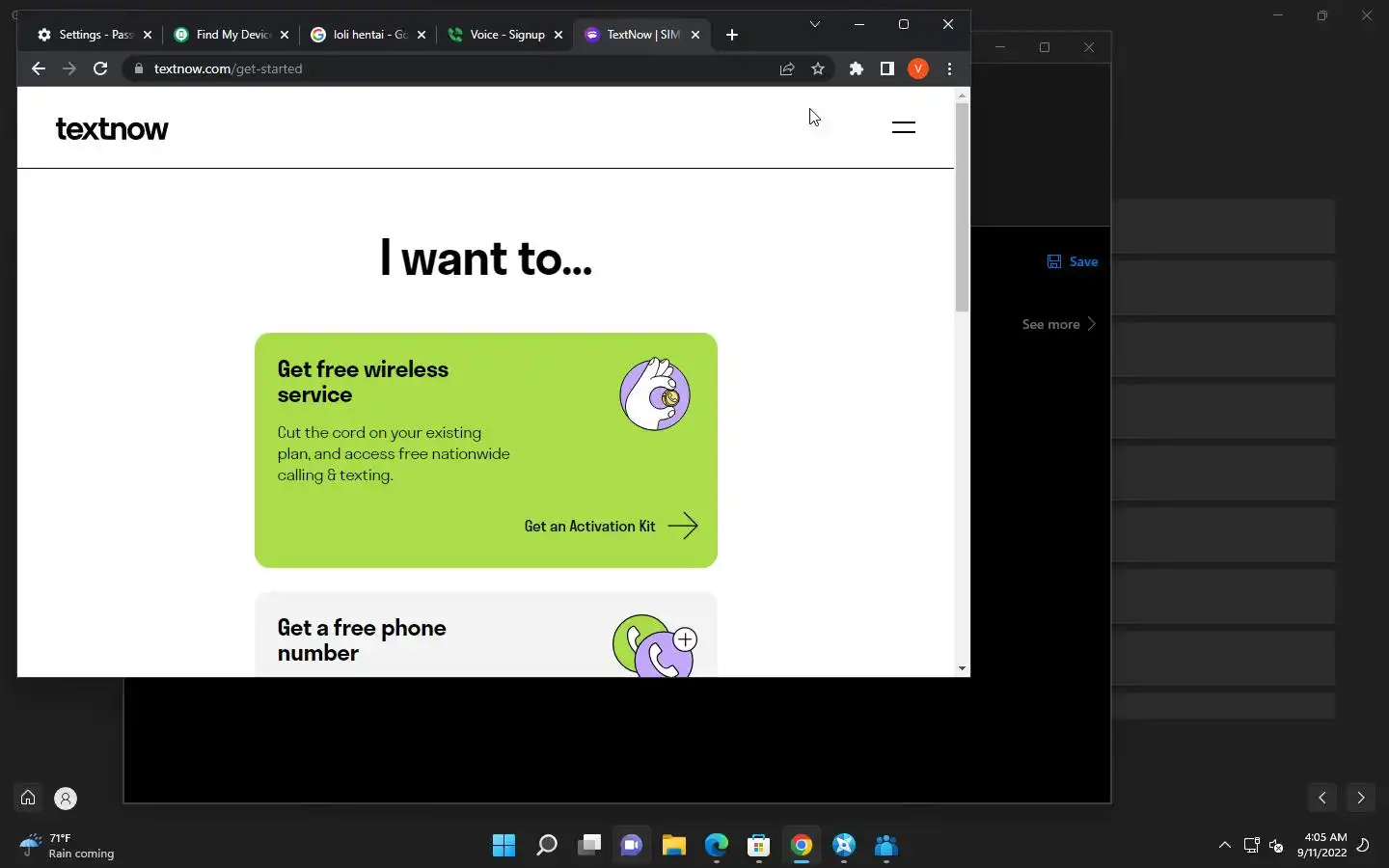Toggle the Chrome side panel icon
Screen dimensions: 1389x868
click(x=887, y=68)
